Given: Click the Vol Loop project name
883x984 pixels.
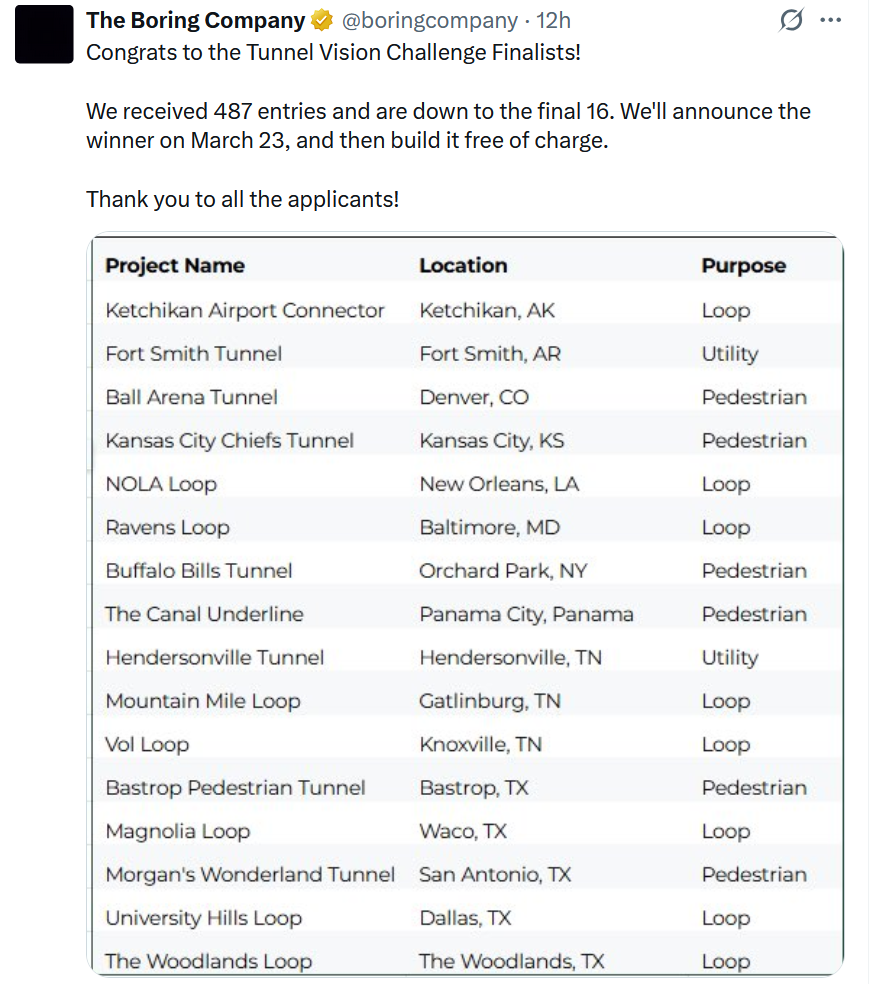Looking at the screenshot, I should (x=147, y=745).
